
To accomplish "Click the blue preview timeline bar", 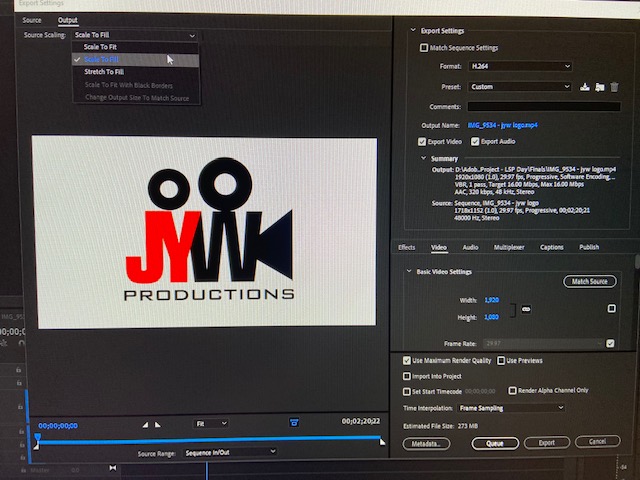I will click(209, 440).
